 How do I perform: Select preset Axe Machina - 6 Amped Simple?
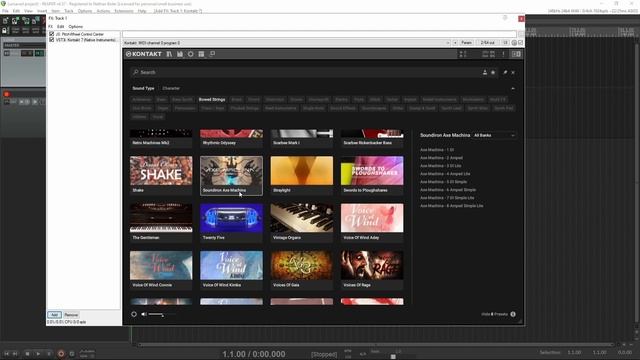coord(448,190)
